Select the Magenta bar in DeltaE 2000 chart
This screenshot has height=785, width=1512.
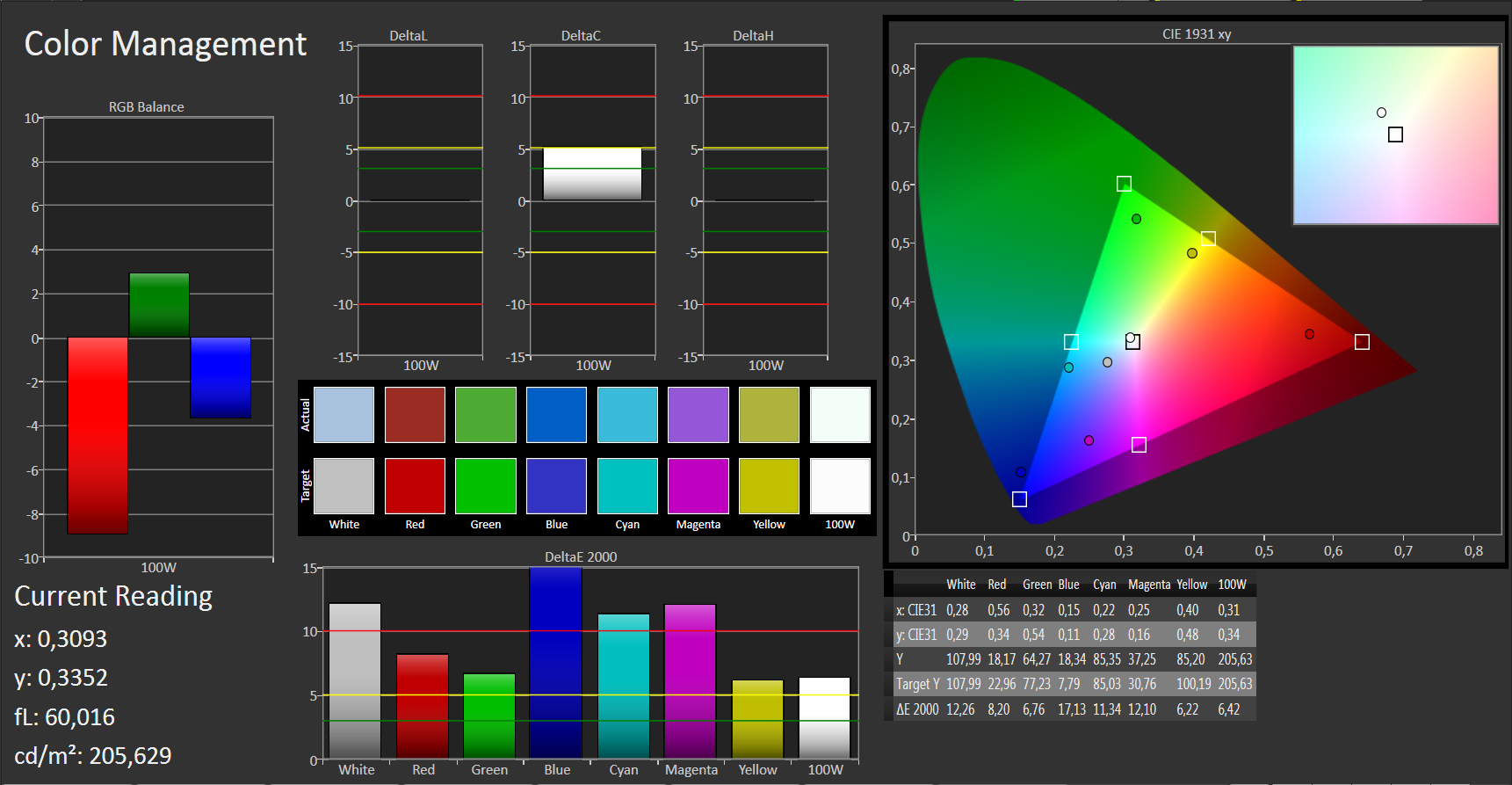click(x=691, y=681)
